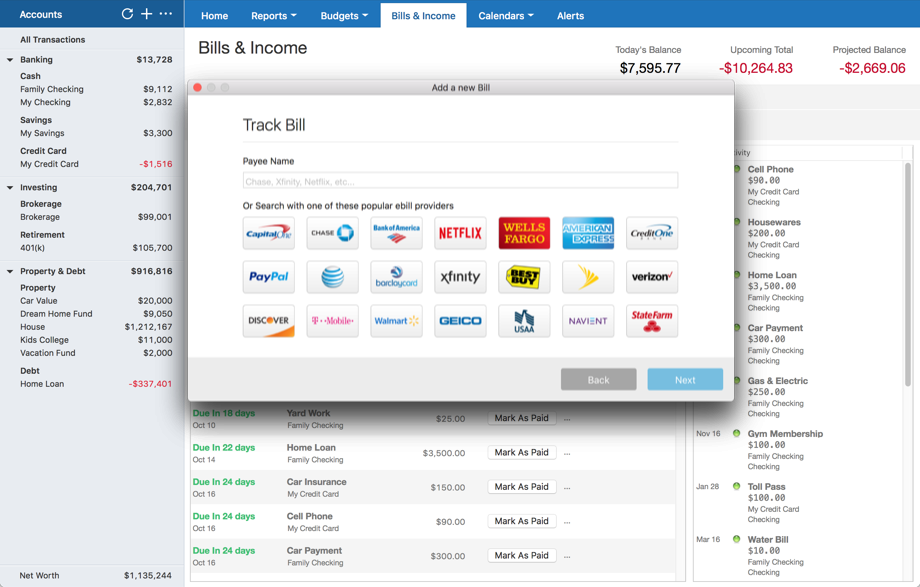Open the sidebar more options ellipsis
Screen dimensions: 920x587
point(166,14)
